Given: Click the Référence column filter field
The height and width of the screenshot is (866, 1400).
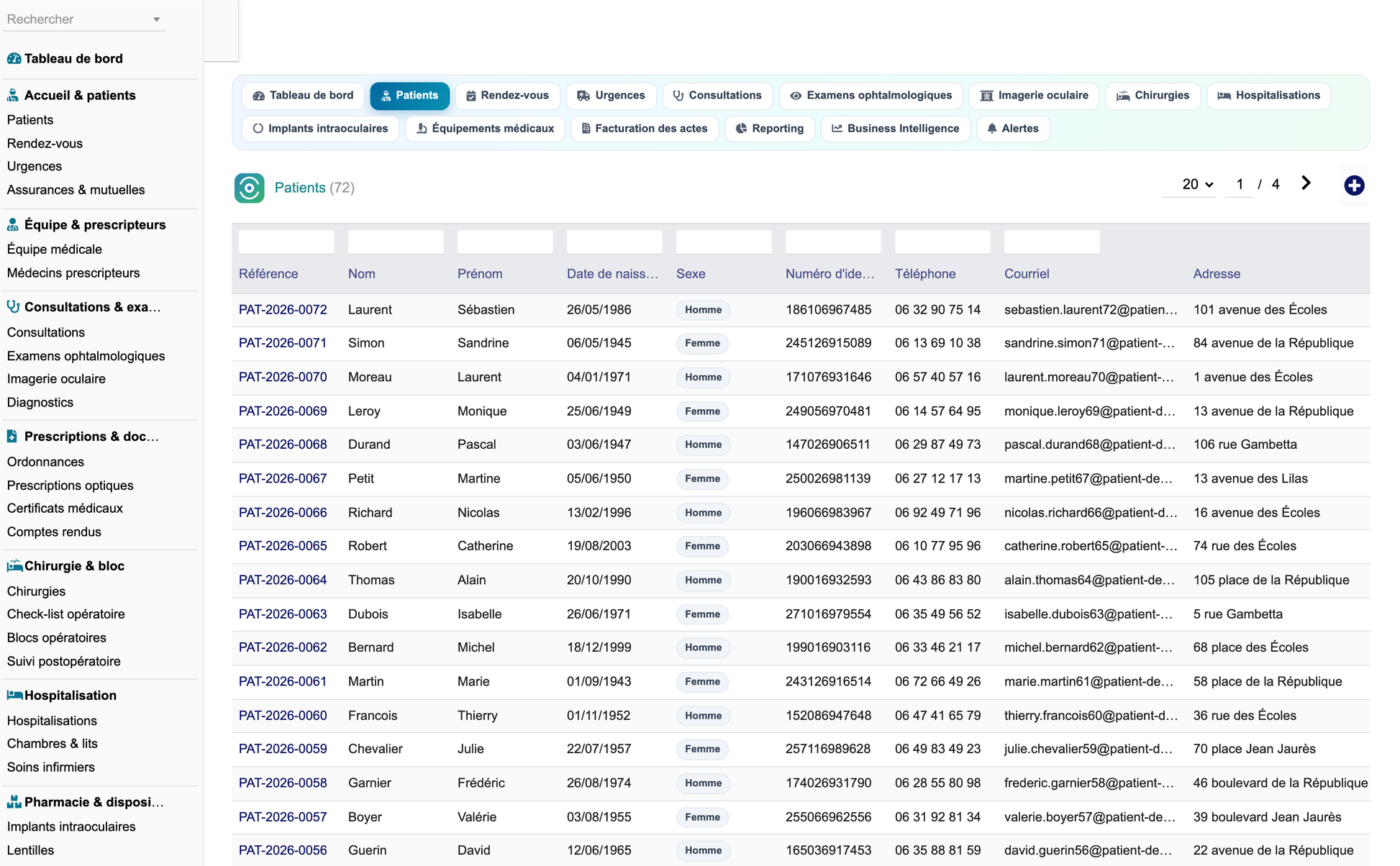Looking at the screenshot, I should coord(286,242).
